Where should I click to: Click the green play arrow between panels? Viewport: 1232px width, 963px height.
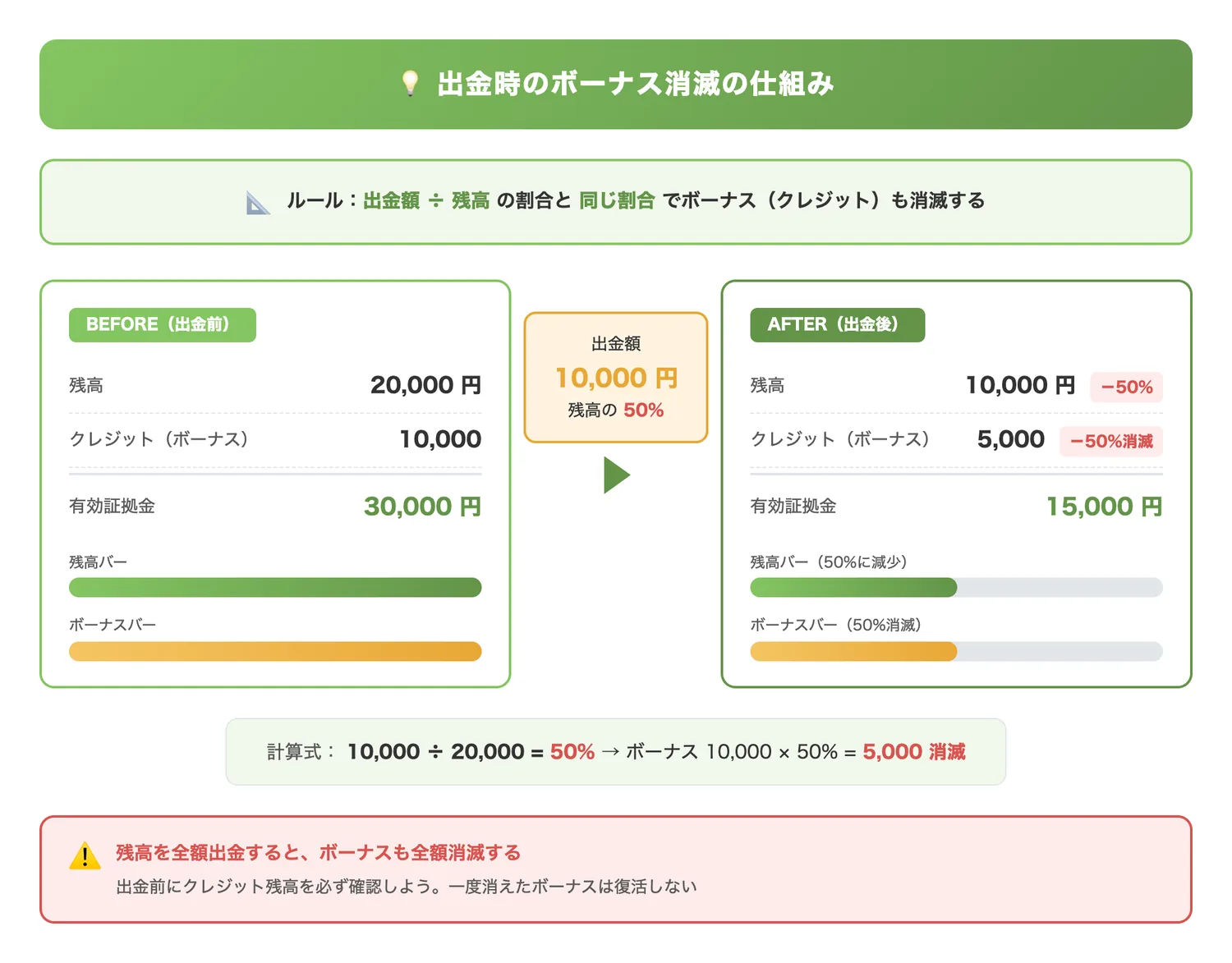click(x=617, y=475)
